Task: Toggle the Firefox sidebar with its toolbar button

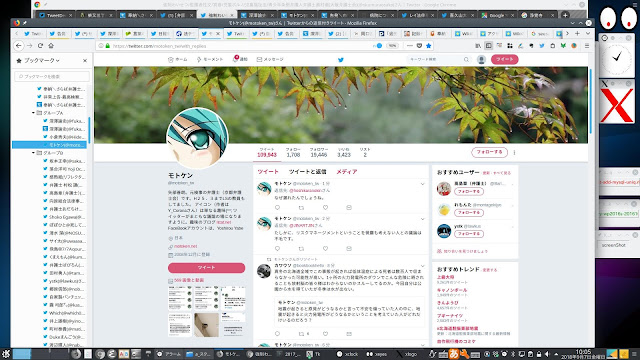Action: pos(489,46)
